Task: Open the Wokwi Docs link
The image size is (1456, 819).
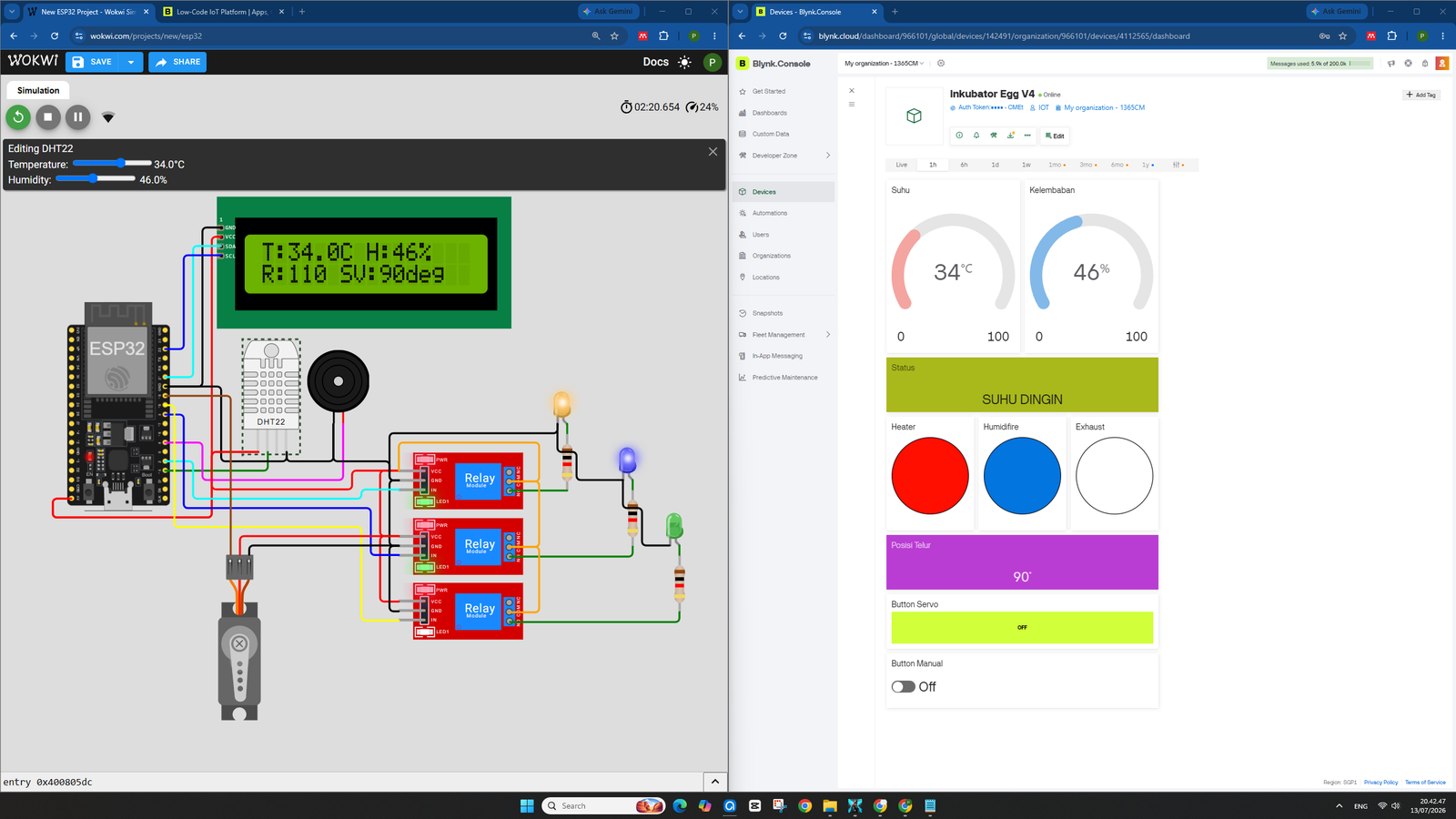Action: (655, 62)
